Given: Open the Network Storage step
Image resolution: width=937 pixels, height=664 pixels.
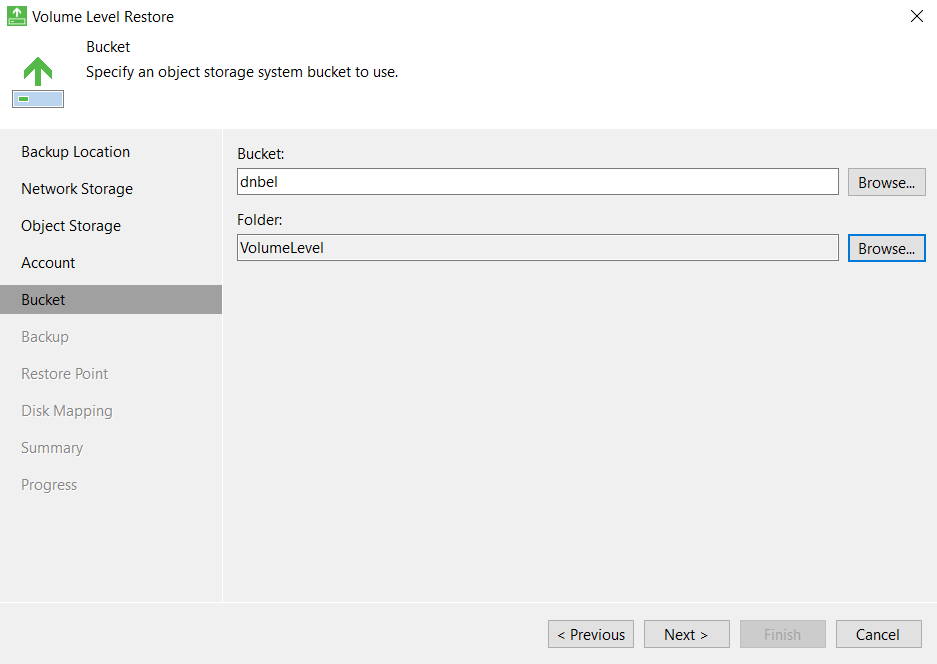Looking at the screenshot, I should 77,189.
